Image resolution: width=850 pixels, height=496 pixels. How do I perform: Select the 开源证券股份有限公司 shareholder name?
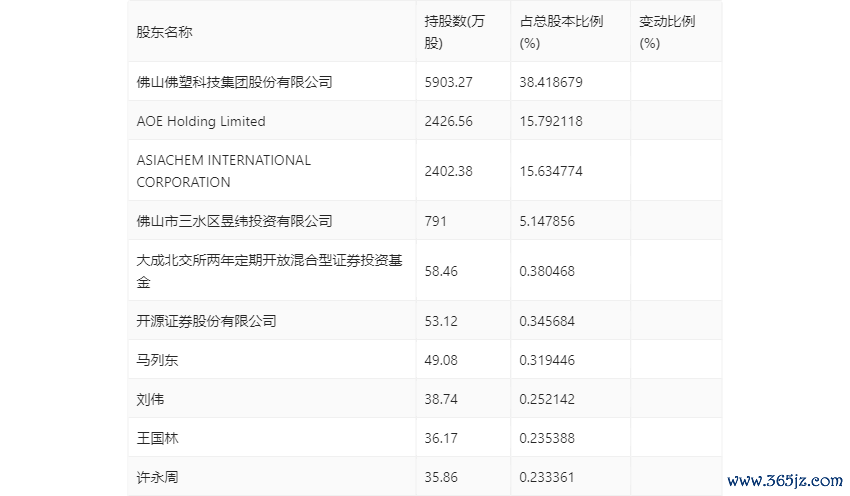tap(206, 321)
